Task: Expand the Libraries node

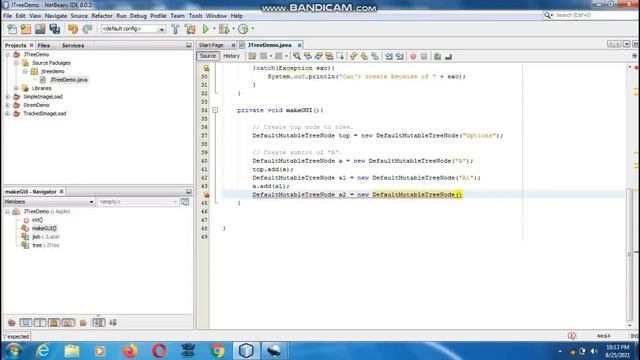Action: [16, 88]
